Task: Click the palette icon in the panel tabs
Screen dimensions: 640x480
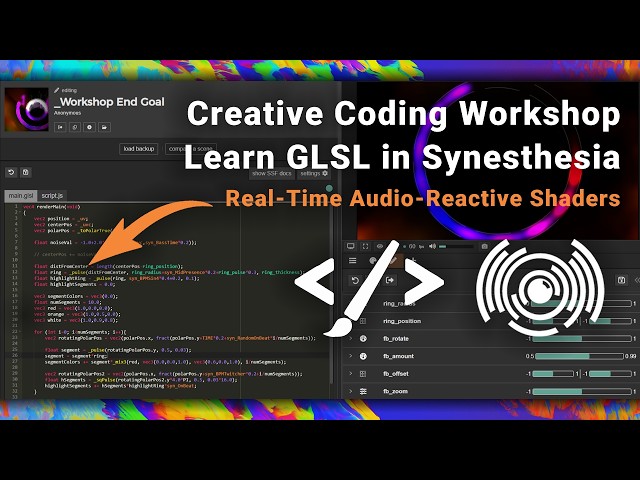Action: click(x=373, y=260)
